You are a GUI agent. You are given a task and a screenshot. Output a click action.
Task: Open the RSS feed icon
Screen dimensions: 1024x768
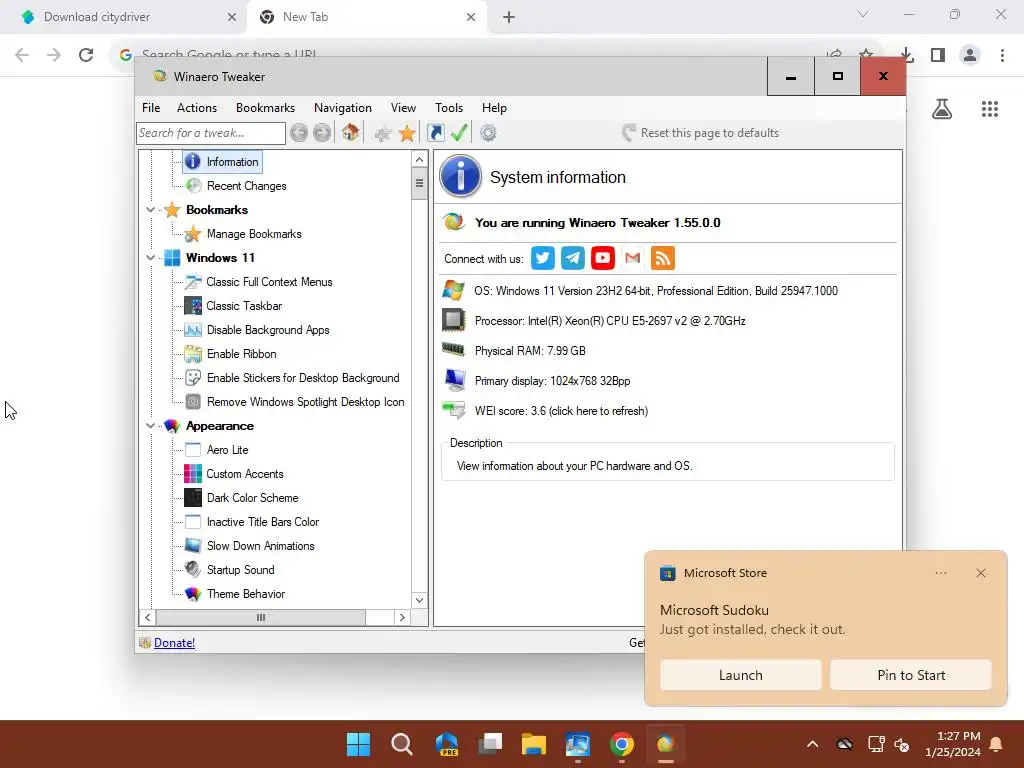click(663, 258)
